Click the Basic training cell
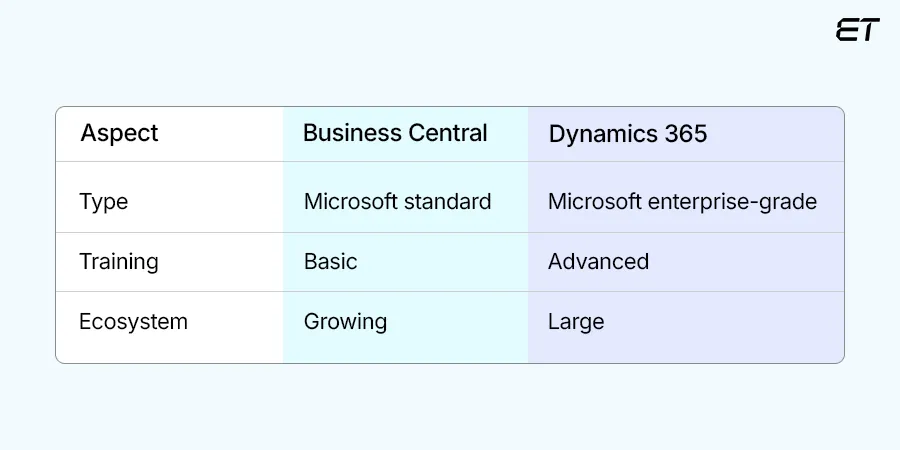This screenshot has height=450, width=900. pyautogui.click(x=330, y=261)
